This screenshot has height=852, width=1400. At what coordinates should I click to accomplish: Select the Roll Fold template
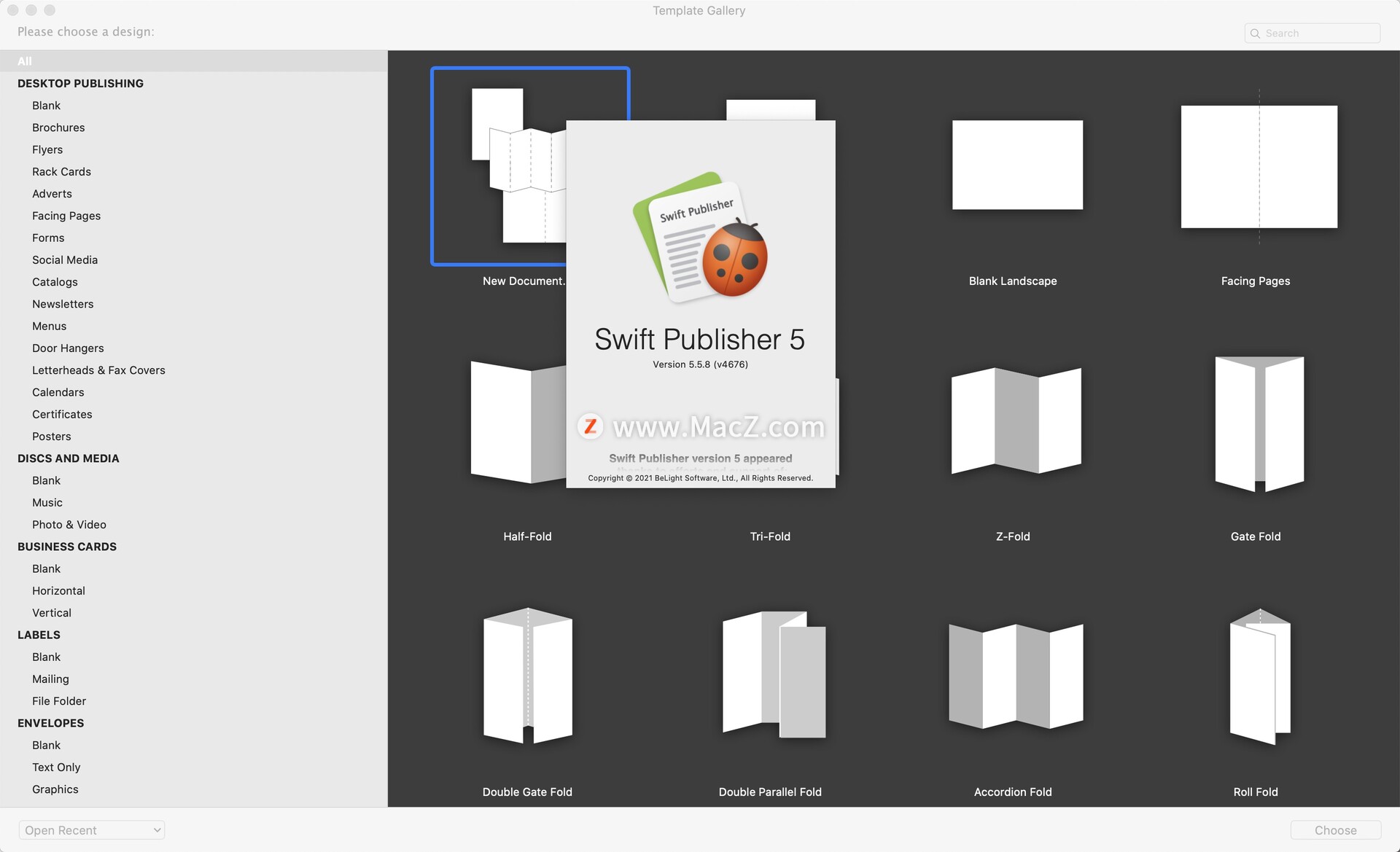pos(1259,676)
